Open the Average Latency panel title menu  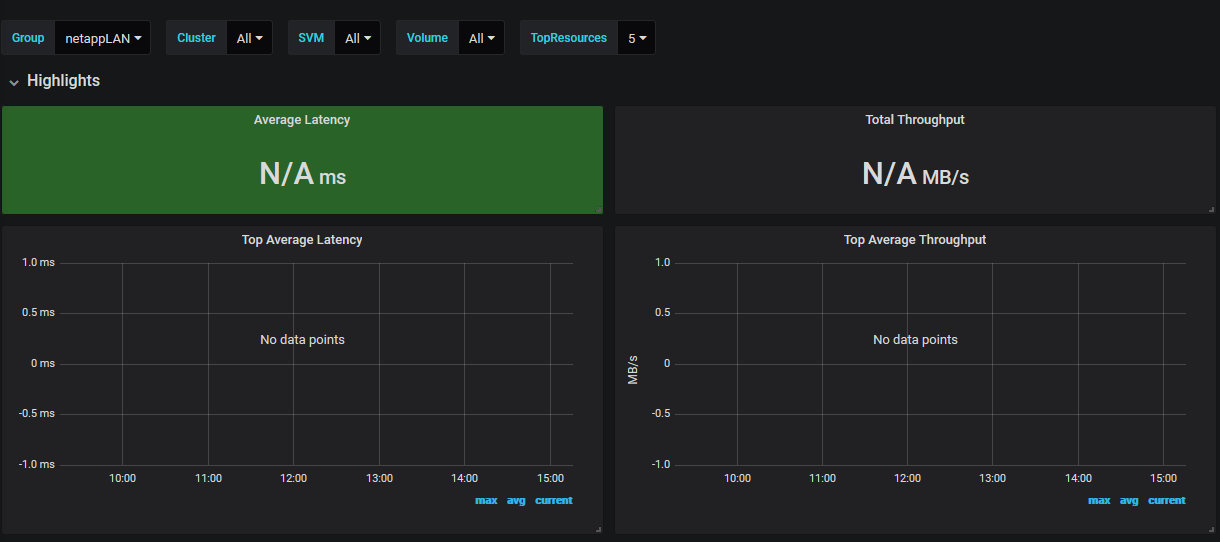click(x=302, y=120)
